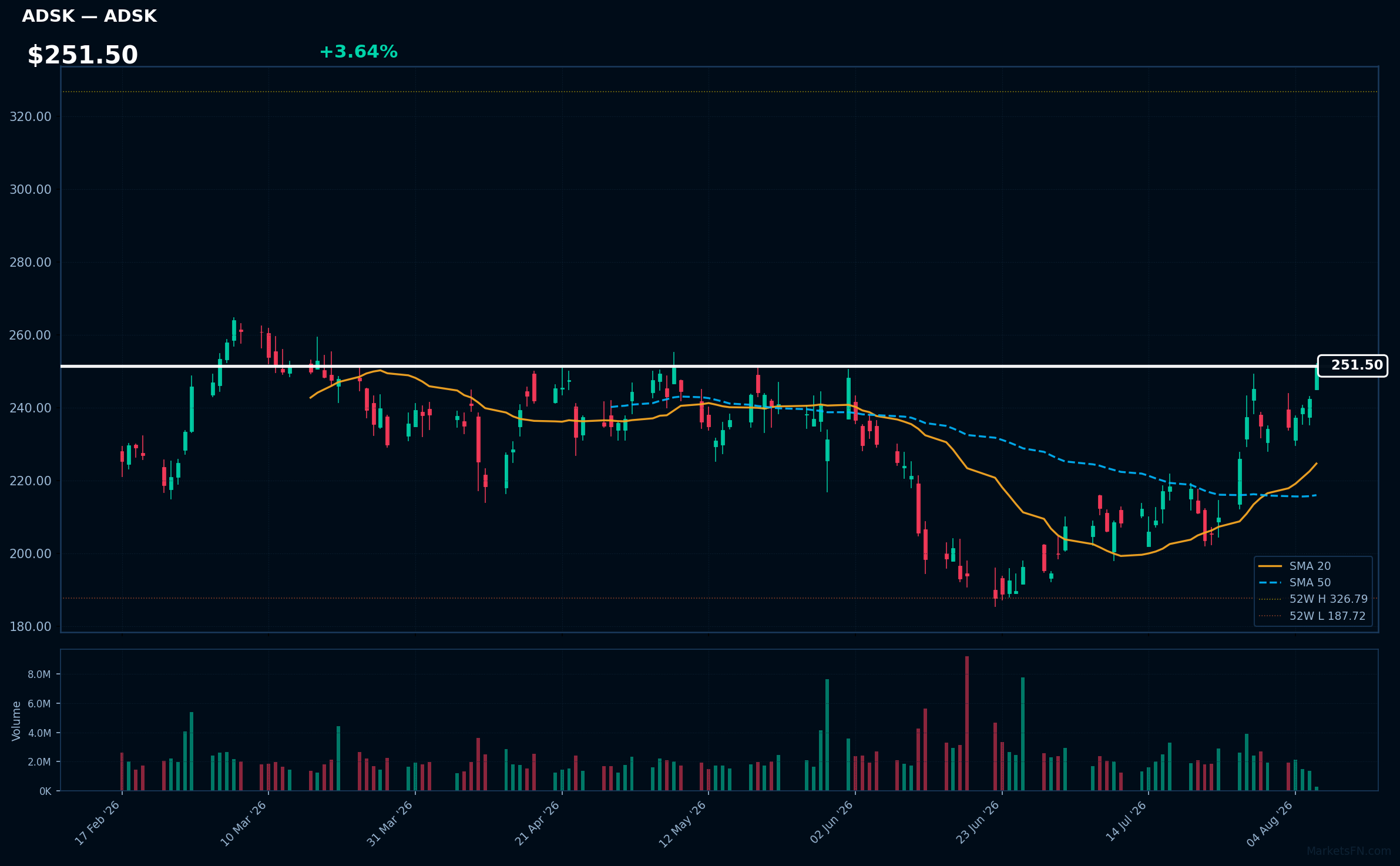Click the ADSK — ADSK chart title
Screen dimensions: 1400x866
pos(89,16)
